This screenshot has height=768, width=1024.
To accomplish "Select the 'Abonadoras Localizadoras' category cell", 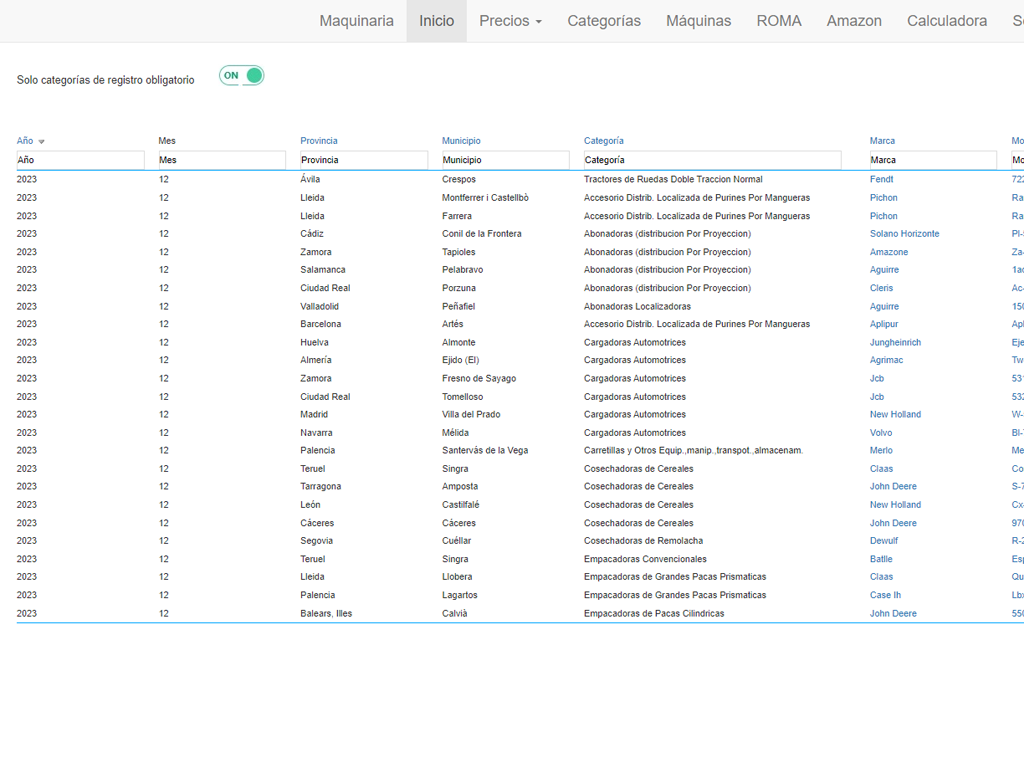I will 637,306.
